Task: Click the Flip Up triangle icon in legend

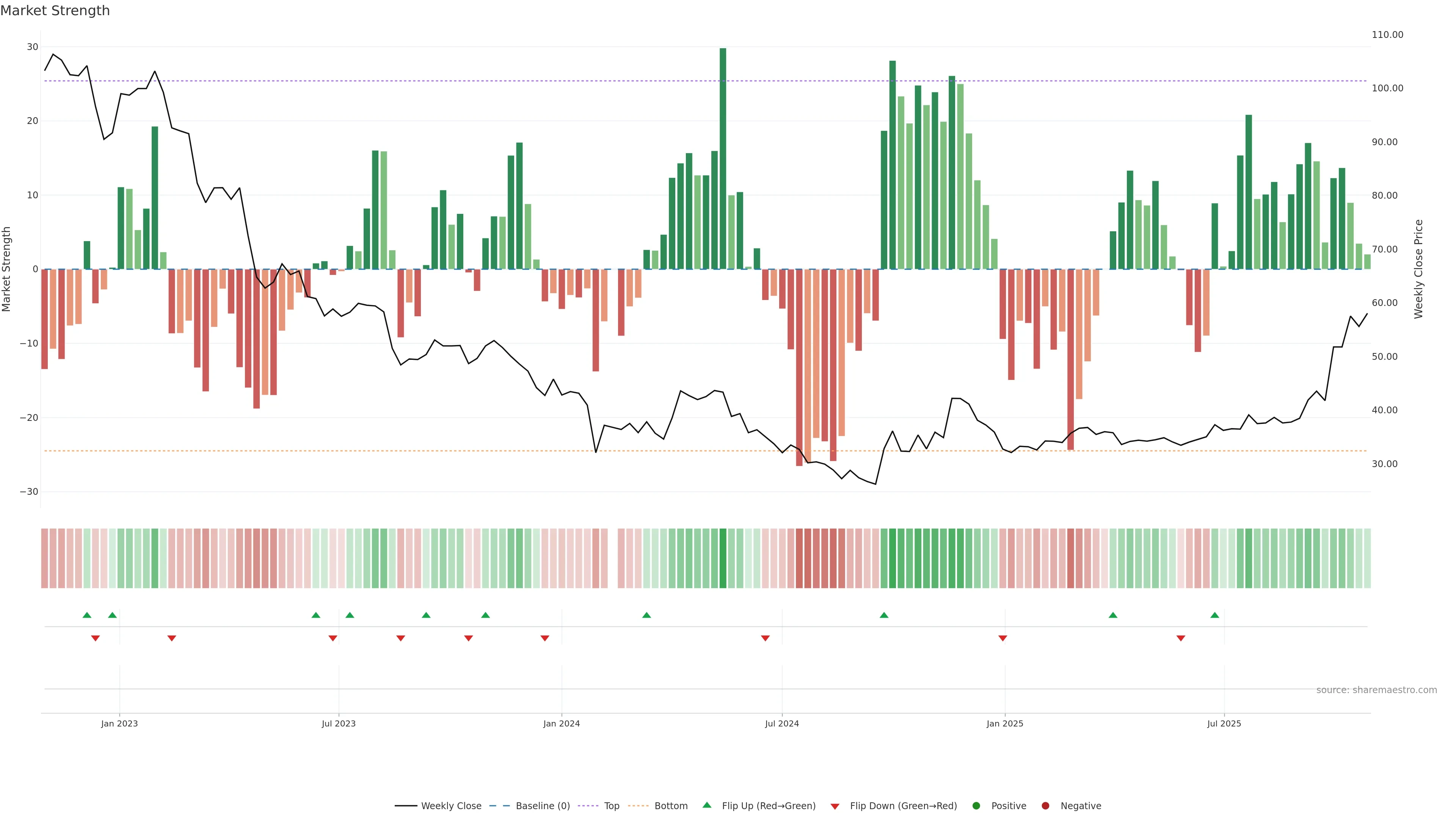Action: click(706, 805)
